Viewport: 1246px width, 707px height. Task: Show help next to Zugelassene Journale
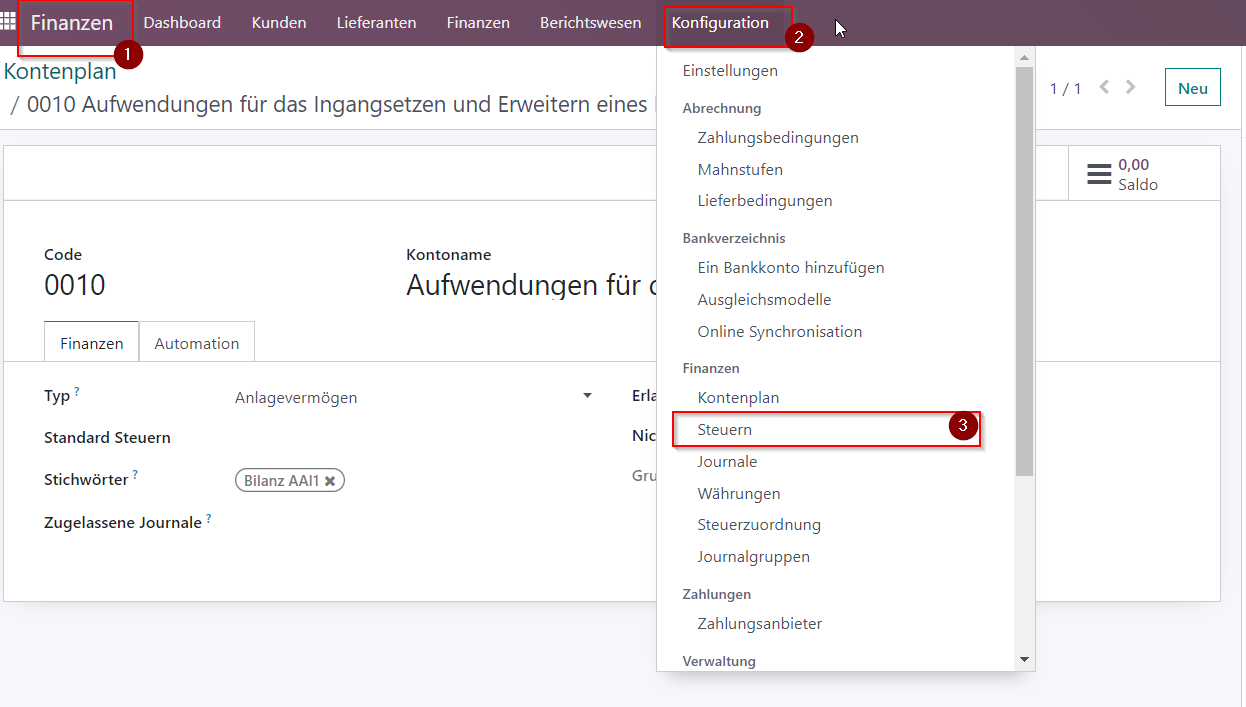pos(209,518)
